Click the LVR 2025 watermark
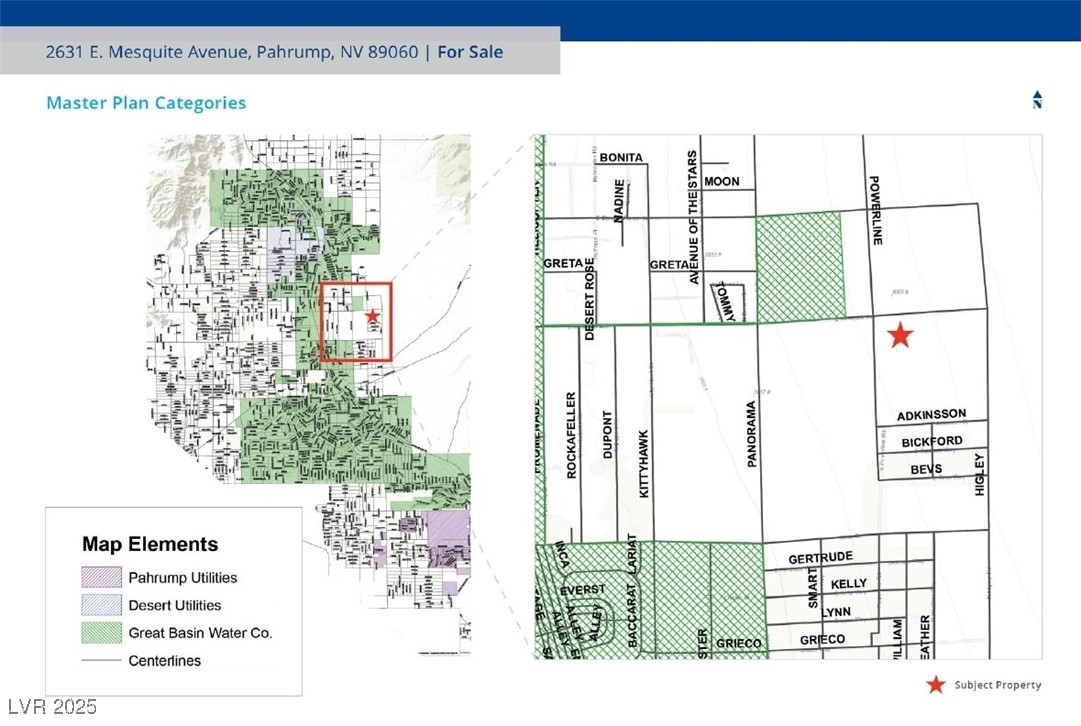 click(50, 707)
